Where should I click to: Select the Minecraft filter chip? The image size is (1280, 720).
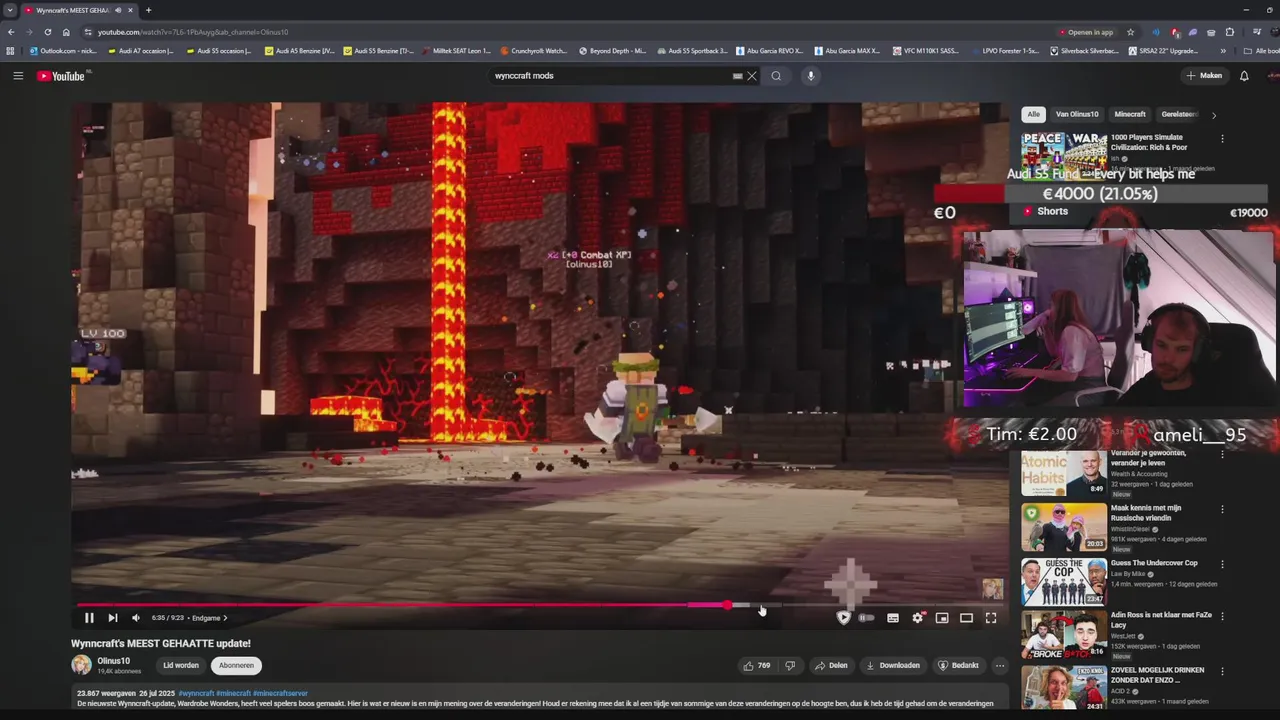[1130, 114]
